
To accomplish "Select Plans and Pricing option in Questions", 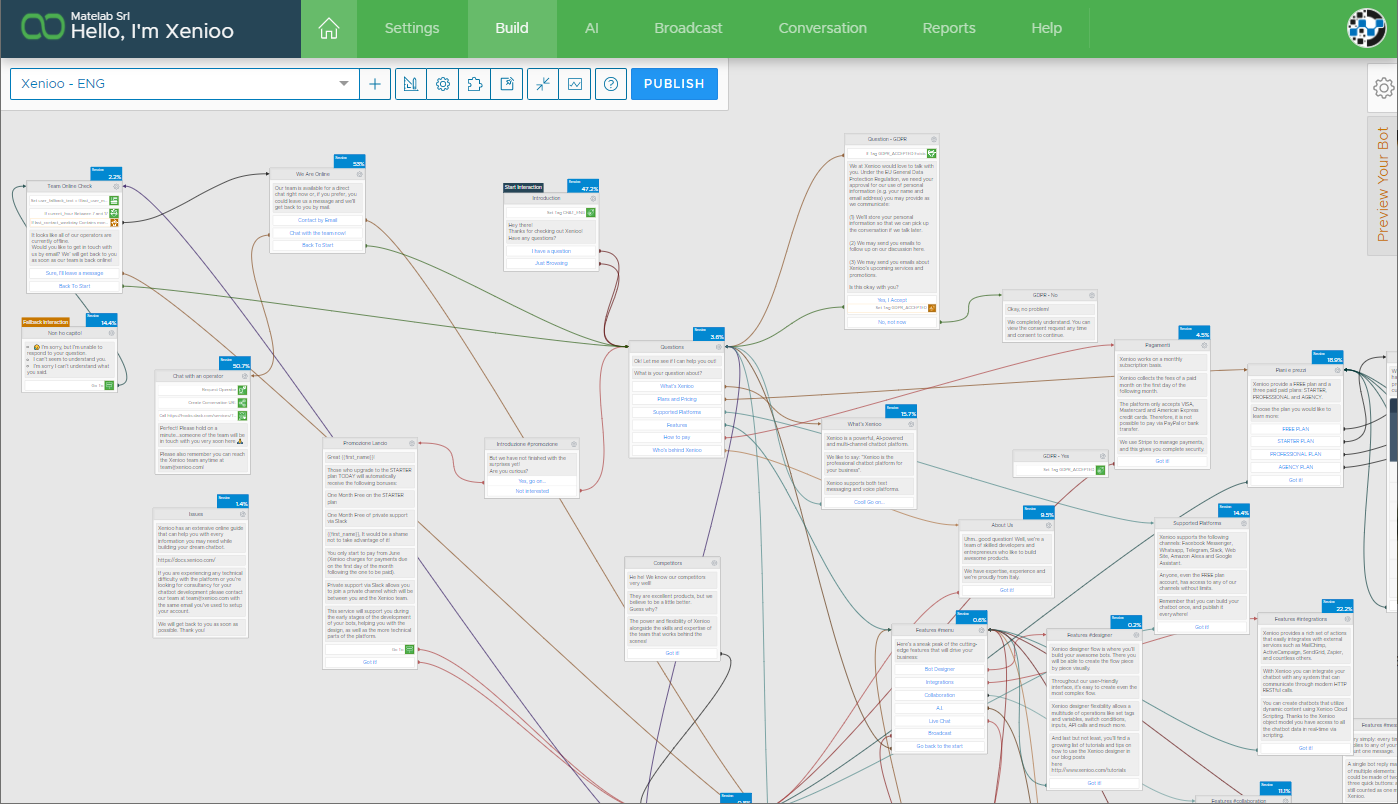I will coord(677,399).
